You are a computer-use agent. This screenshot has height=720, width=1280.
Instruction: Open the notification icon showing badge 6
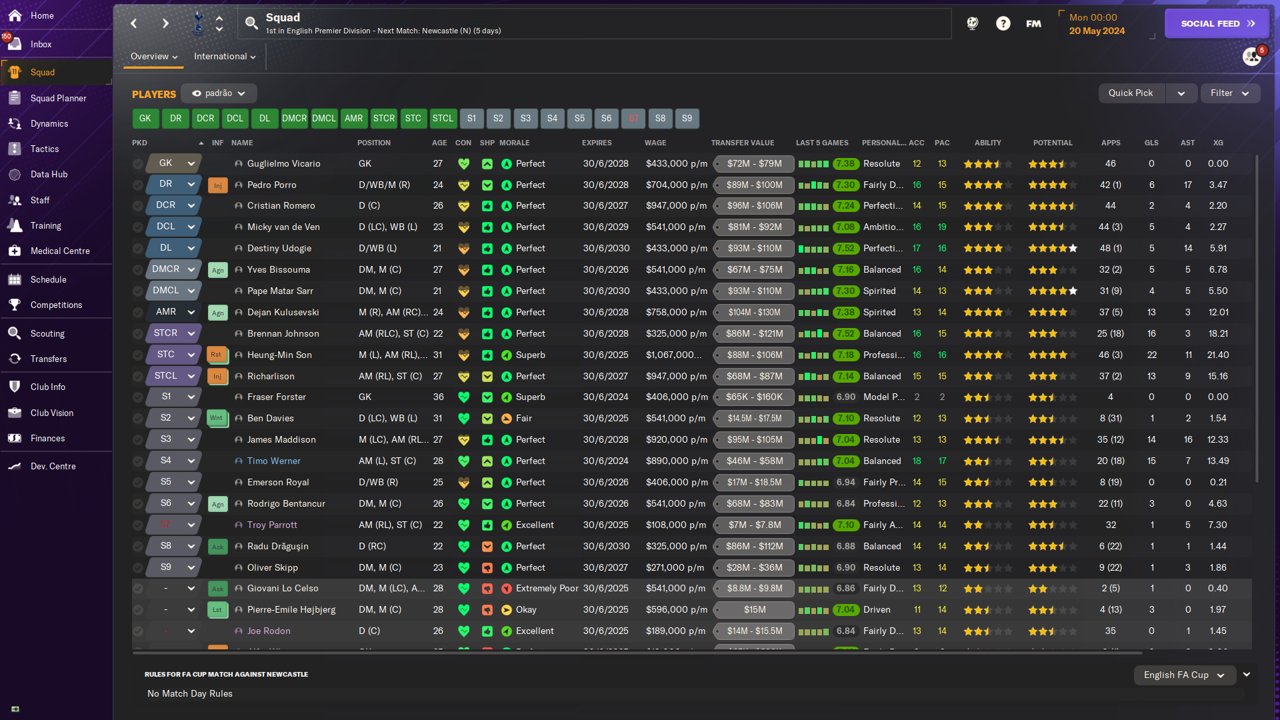click(1252, 56)
